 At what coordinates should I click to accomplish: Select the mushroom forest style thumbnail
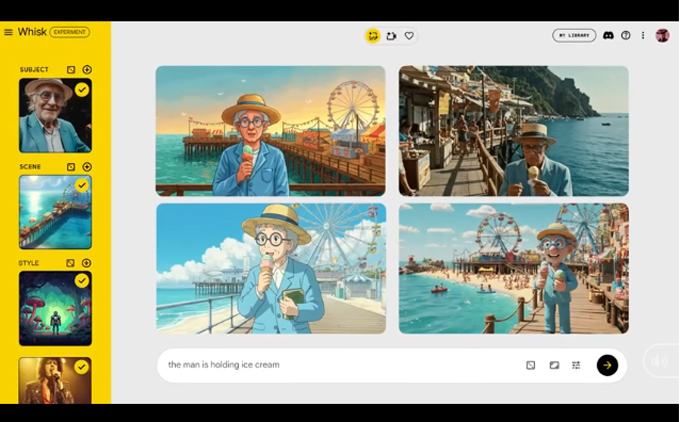[55, 308]
